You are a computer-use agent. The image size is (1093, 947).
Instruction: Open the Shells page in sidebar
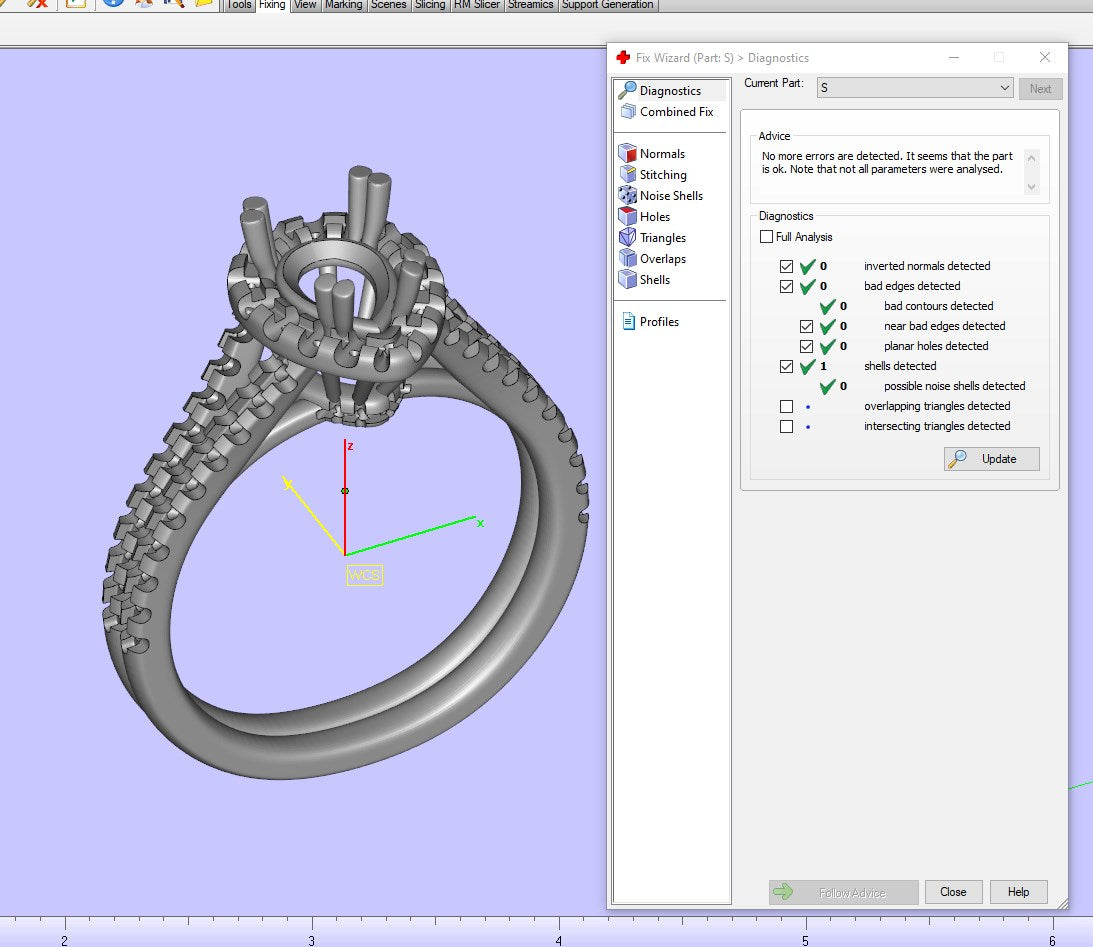[654, 280]
